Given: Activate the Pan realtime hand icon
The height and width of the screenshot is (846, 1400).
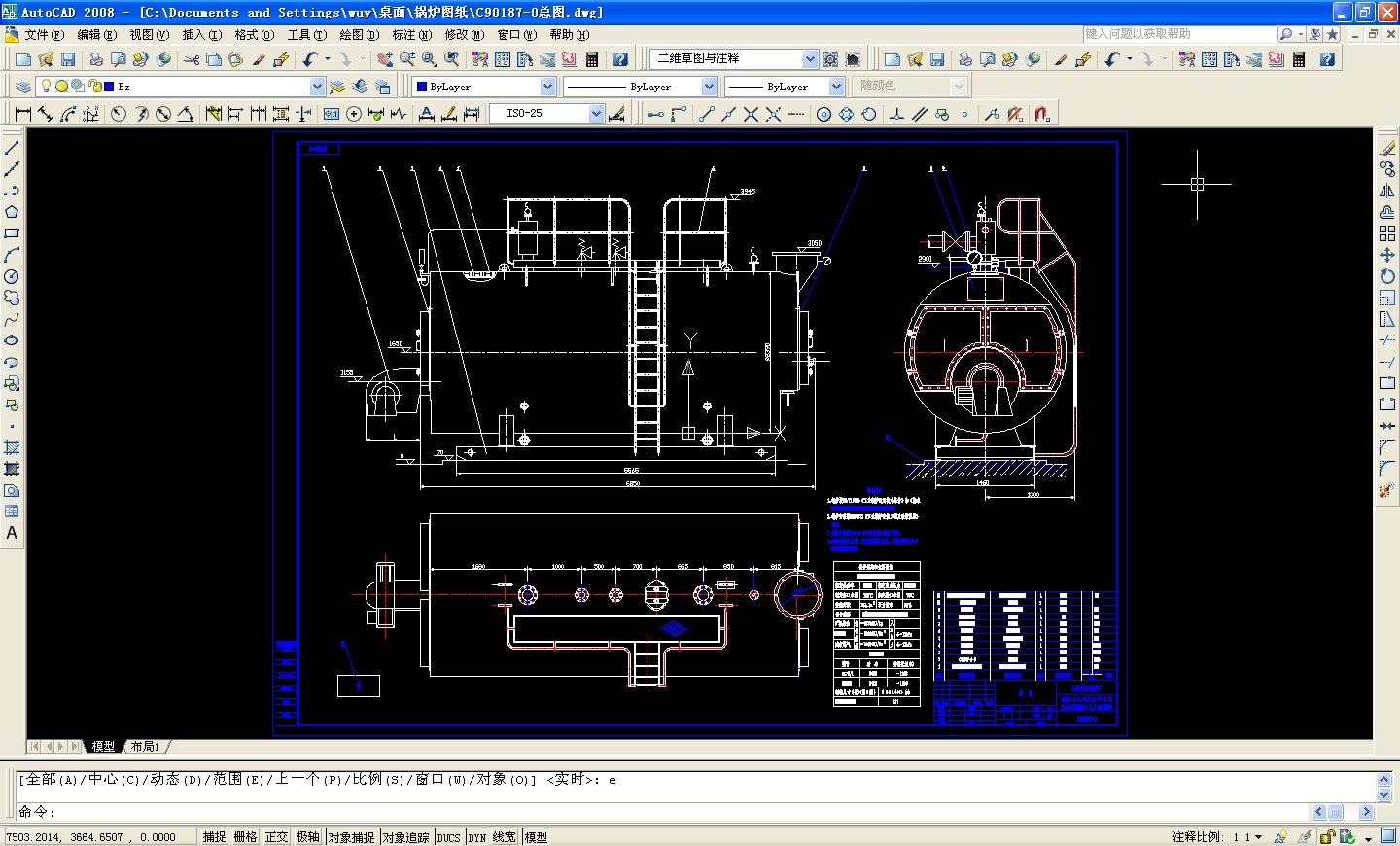Looking at the screenshot, I should pos(385,59).
